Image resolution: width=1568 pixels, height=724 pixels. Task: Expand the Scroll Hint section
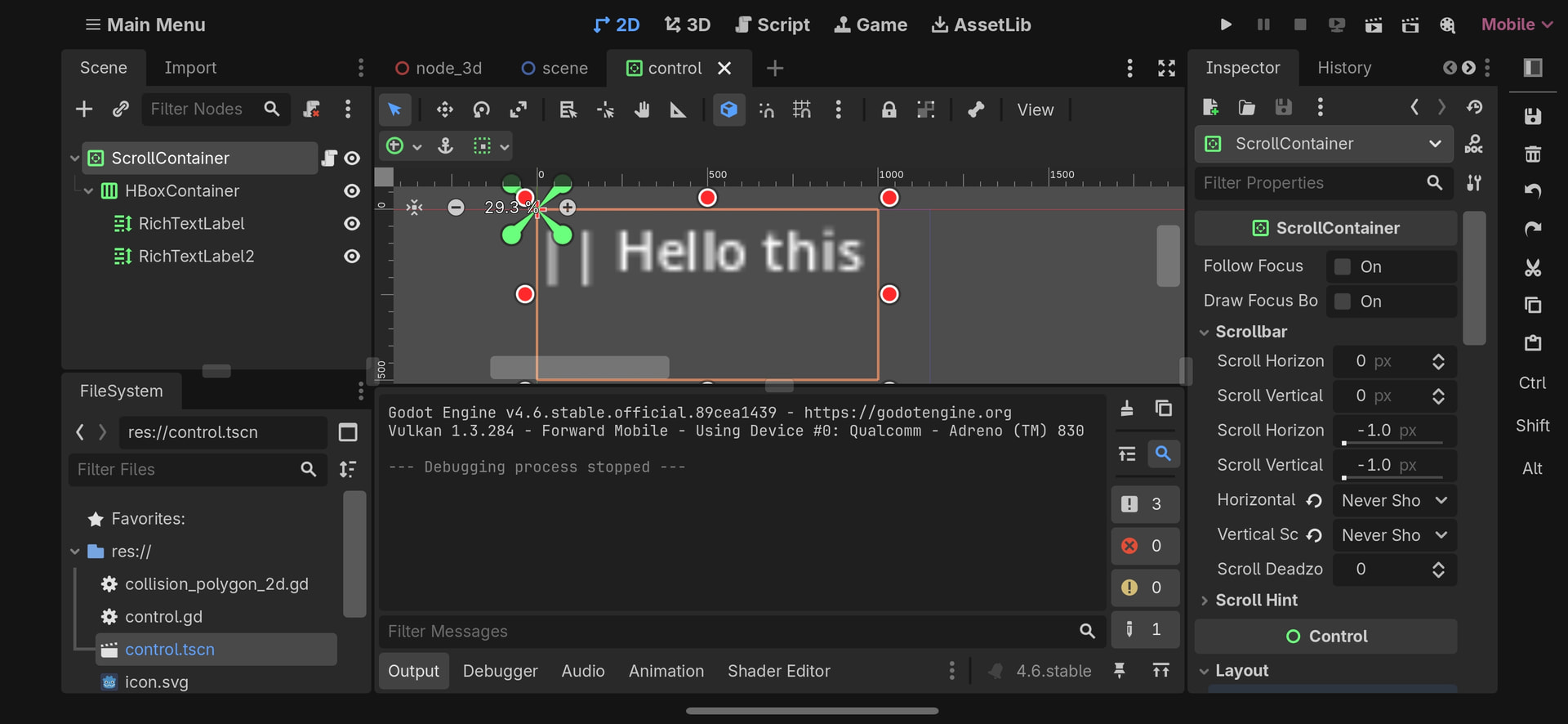[1256, 601]
